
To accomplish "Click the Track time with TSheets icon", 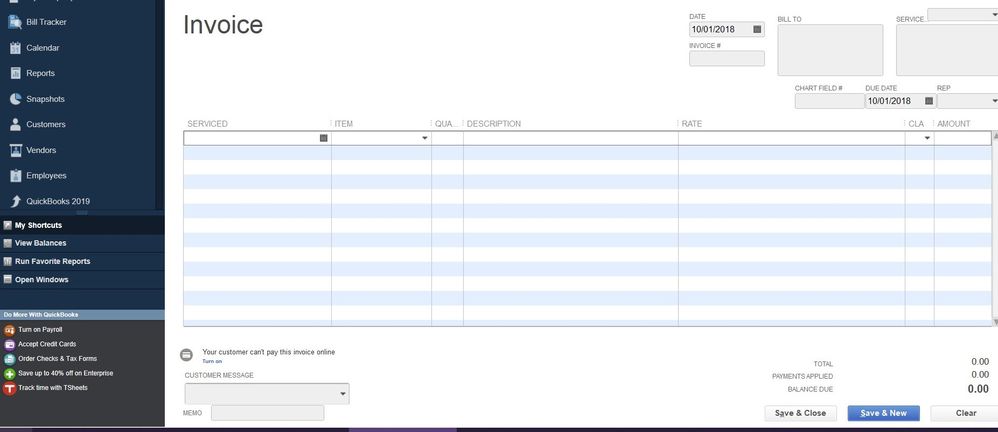I will coord(9,388).
